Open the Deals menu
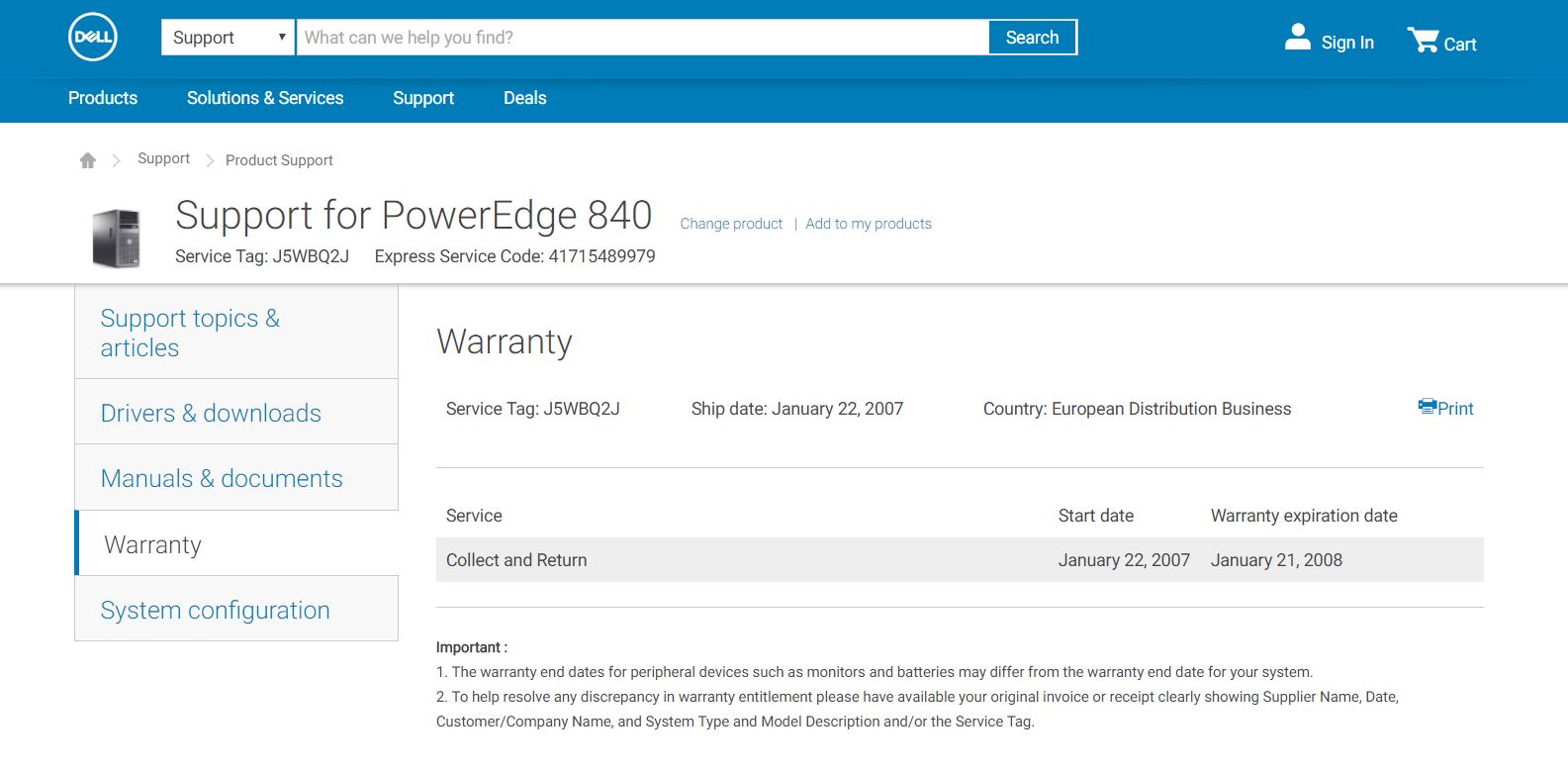 (x=524, y=98)
